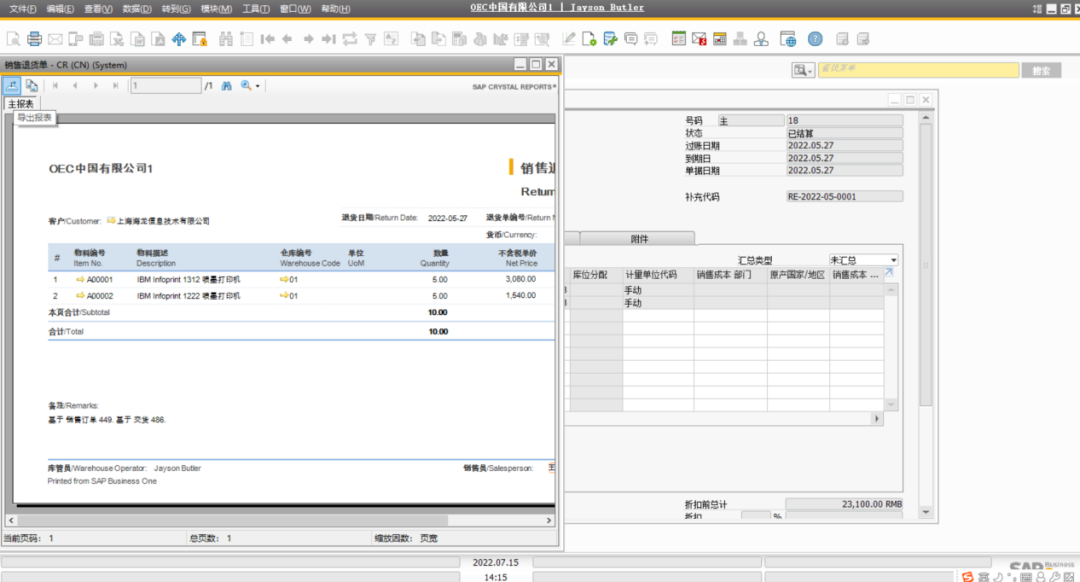Click the fax icon in toolbar
The width and height of the screenshot is (1080, 582).
coord(96,39)
